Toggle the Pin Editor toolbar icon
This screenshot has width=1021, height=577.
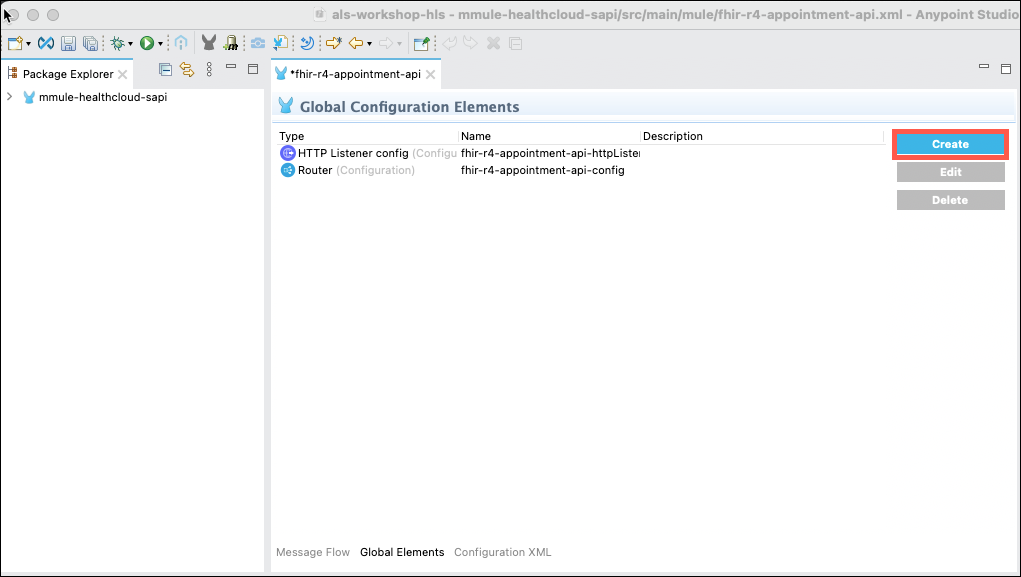pos(421,44)
